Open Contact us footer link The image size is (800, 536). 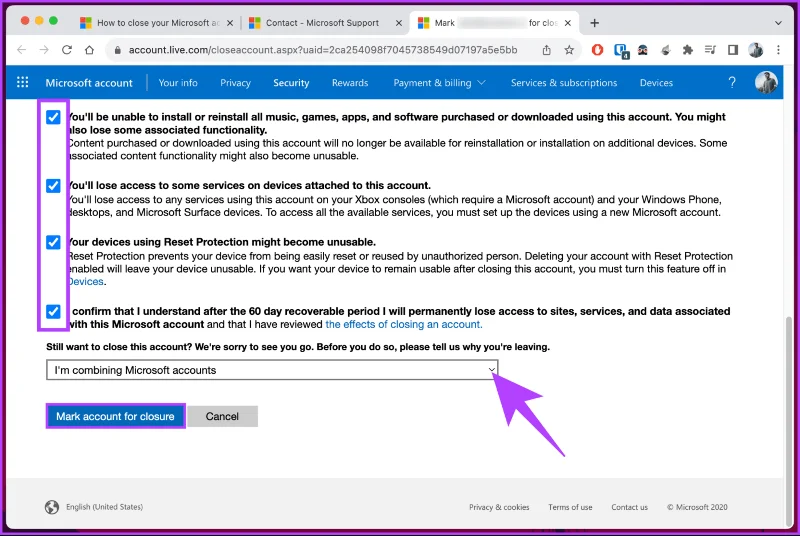(x=629, y=507)
